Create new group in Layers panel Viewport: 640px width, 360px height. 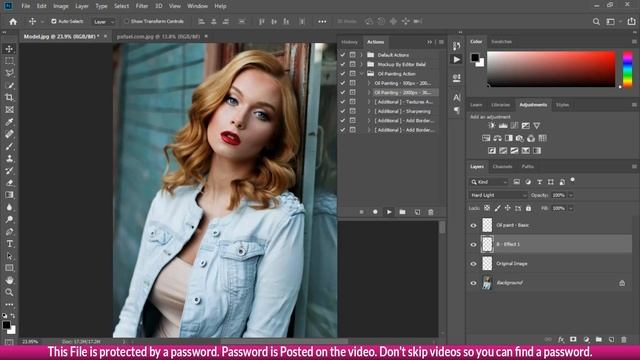coord(599,339)
